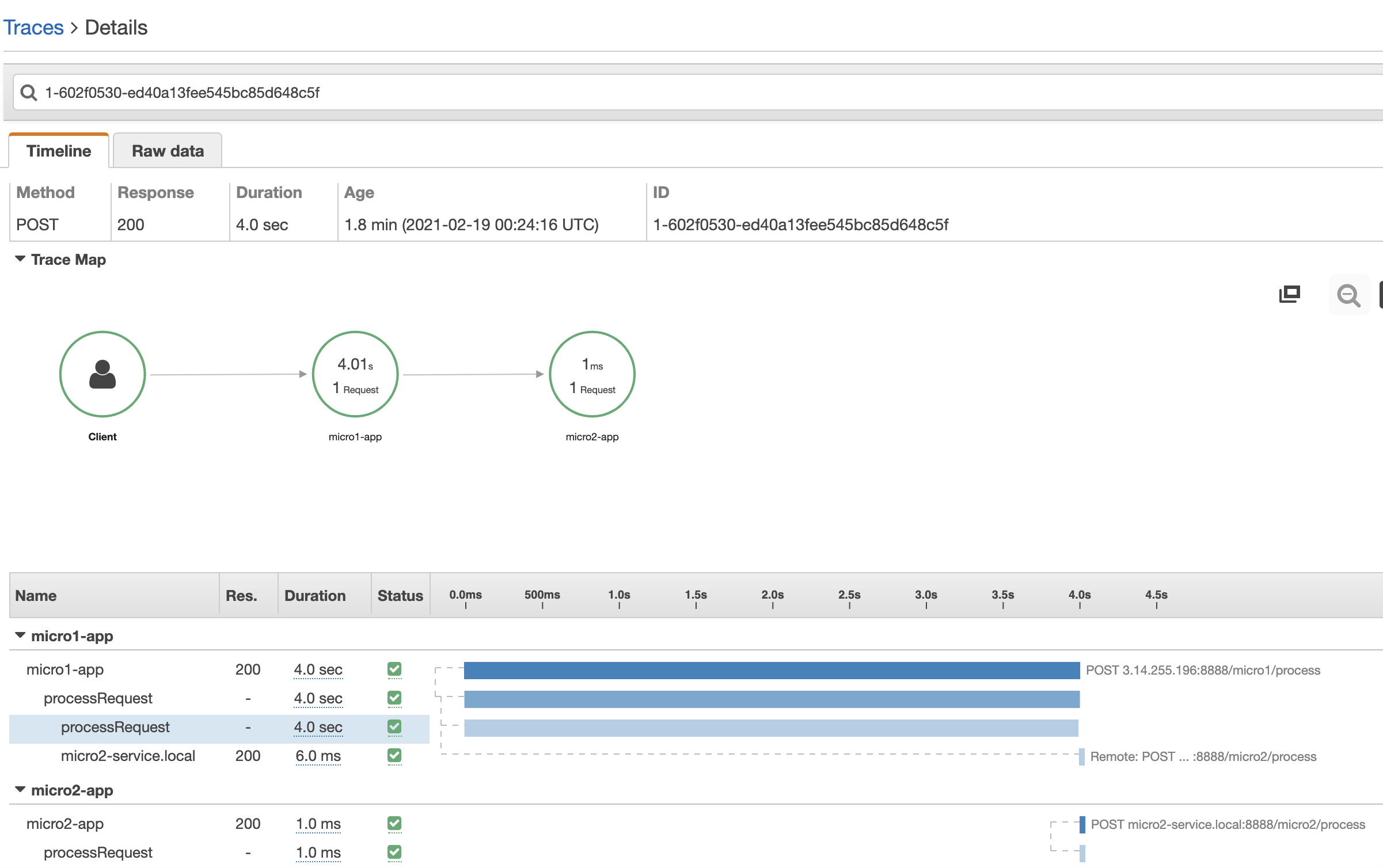Click the zoom out magnifier icon
This screenshot has width=1383, height=868.
click(x=1348, y=296)
